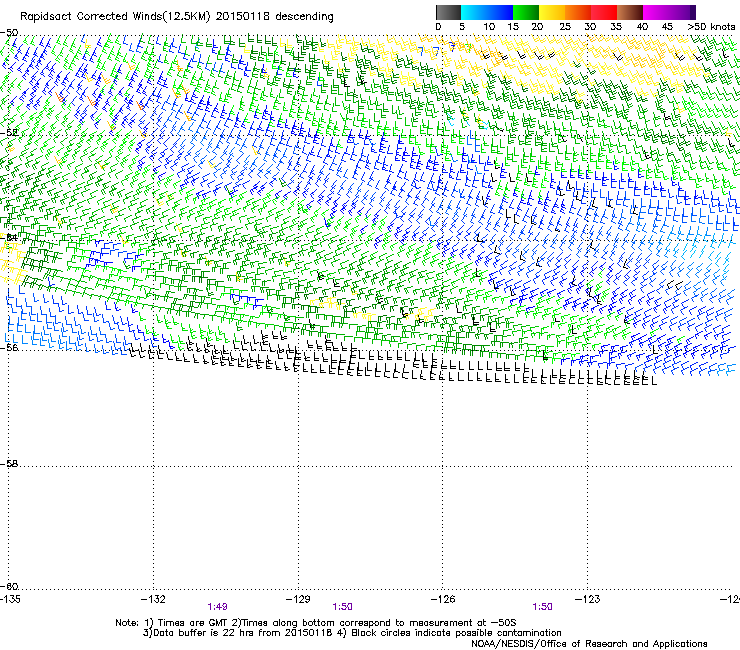This screenshot has height=650, width=740.
Task: Click the '3)Data buffer is 22 hrs' note line
Action: [352, 633]
